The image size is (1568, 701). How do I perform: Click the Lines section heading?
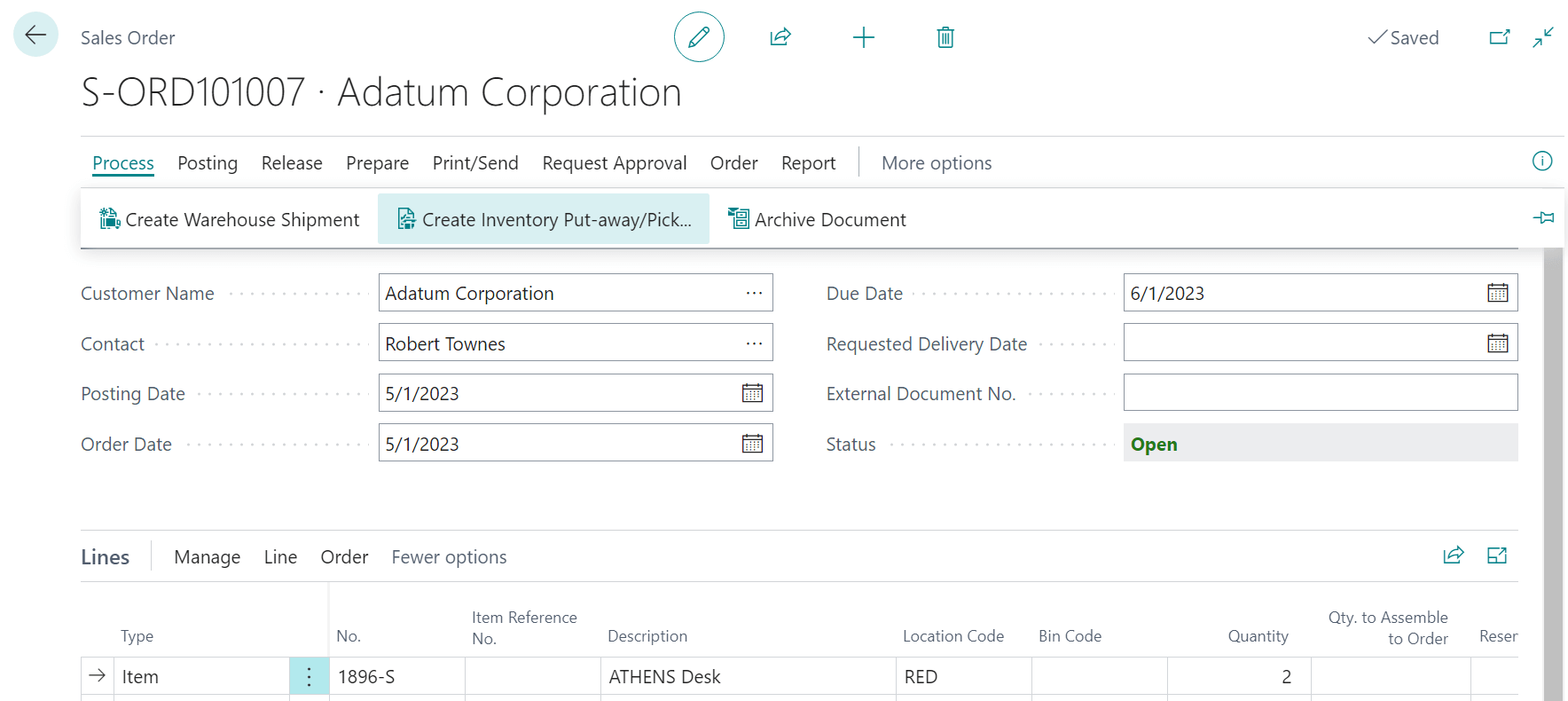coord(105,557)
